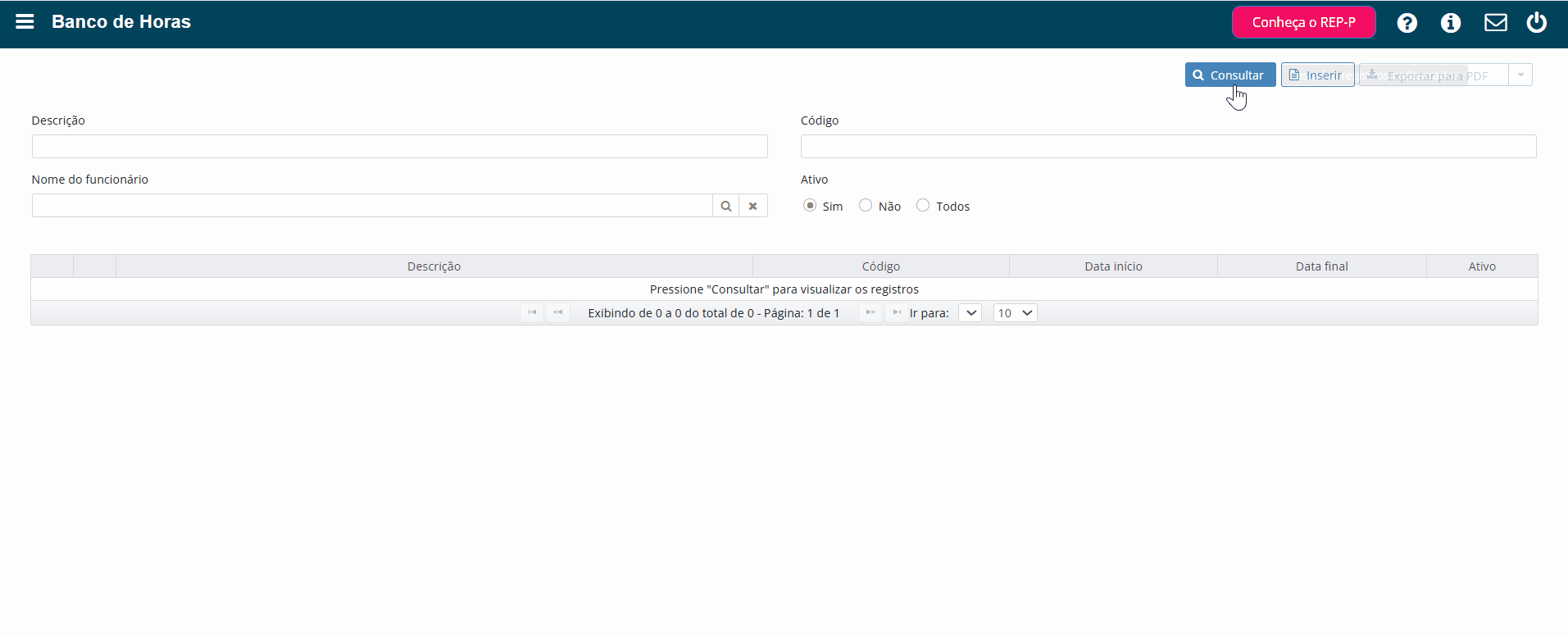The image size is (1568, 637).
Task: Go to first page of results
Action: (532, 312)
